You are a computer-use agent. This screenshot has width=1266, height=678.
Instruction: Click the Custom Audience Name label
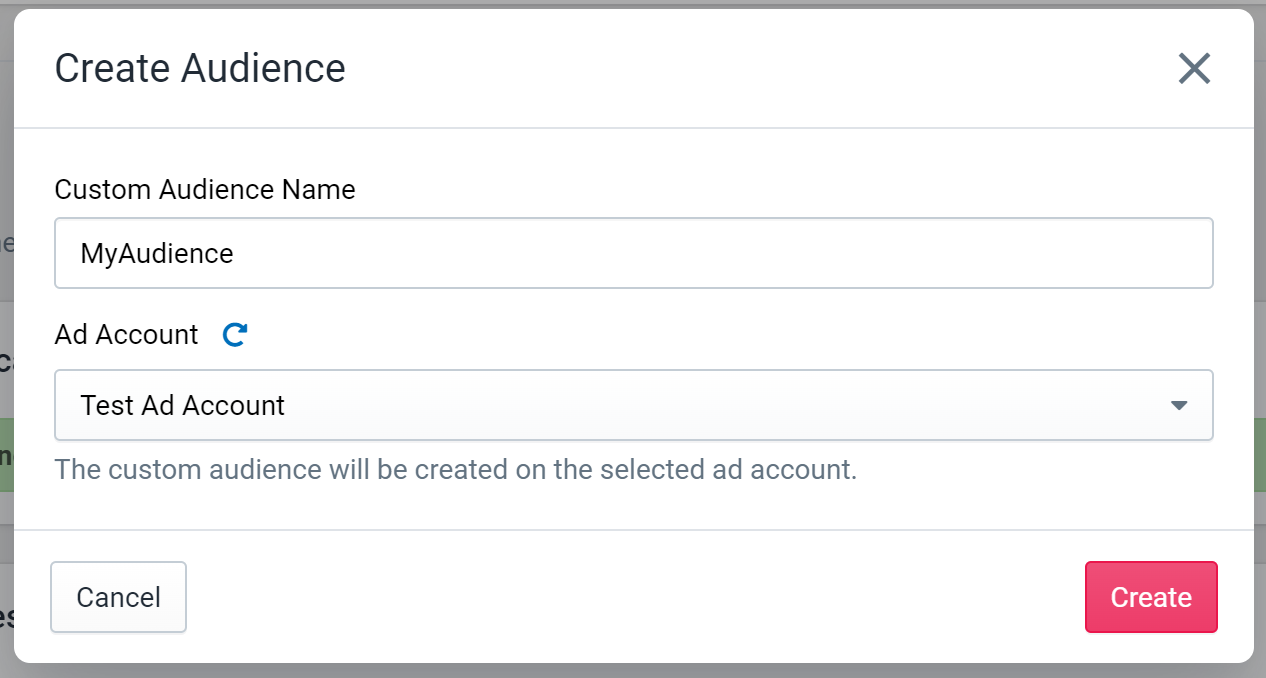205,189
